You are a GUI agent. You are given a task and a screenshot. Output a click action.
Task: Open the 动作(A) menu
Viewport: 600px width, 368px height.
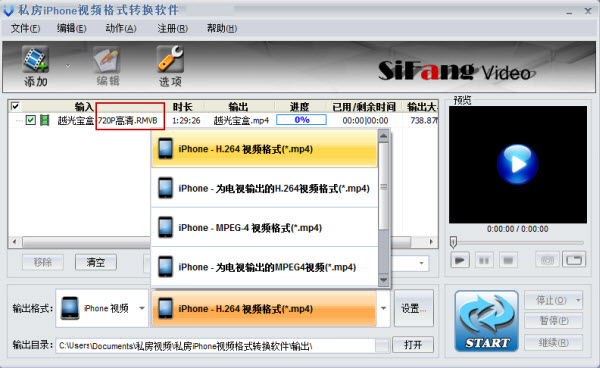pos(121,29)
